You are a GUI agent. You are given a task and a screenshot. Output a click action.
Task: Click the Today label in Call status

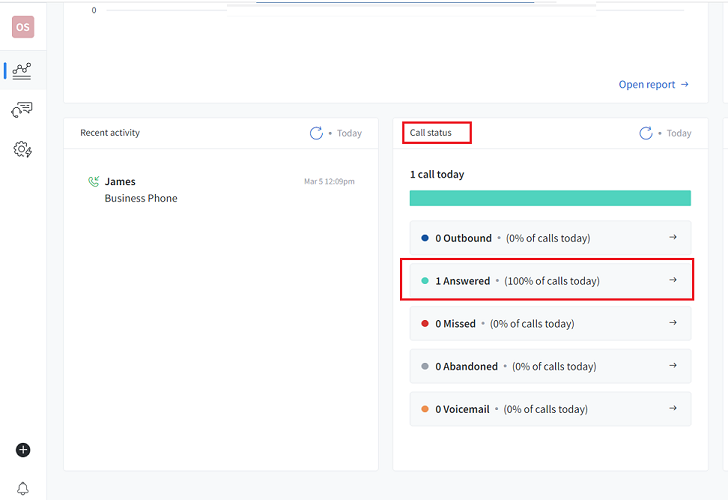pyautogui.click(x=679, y=134)
